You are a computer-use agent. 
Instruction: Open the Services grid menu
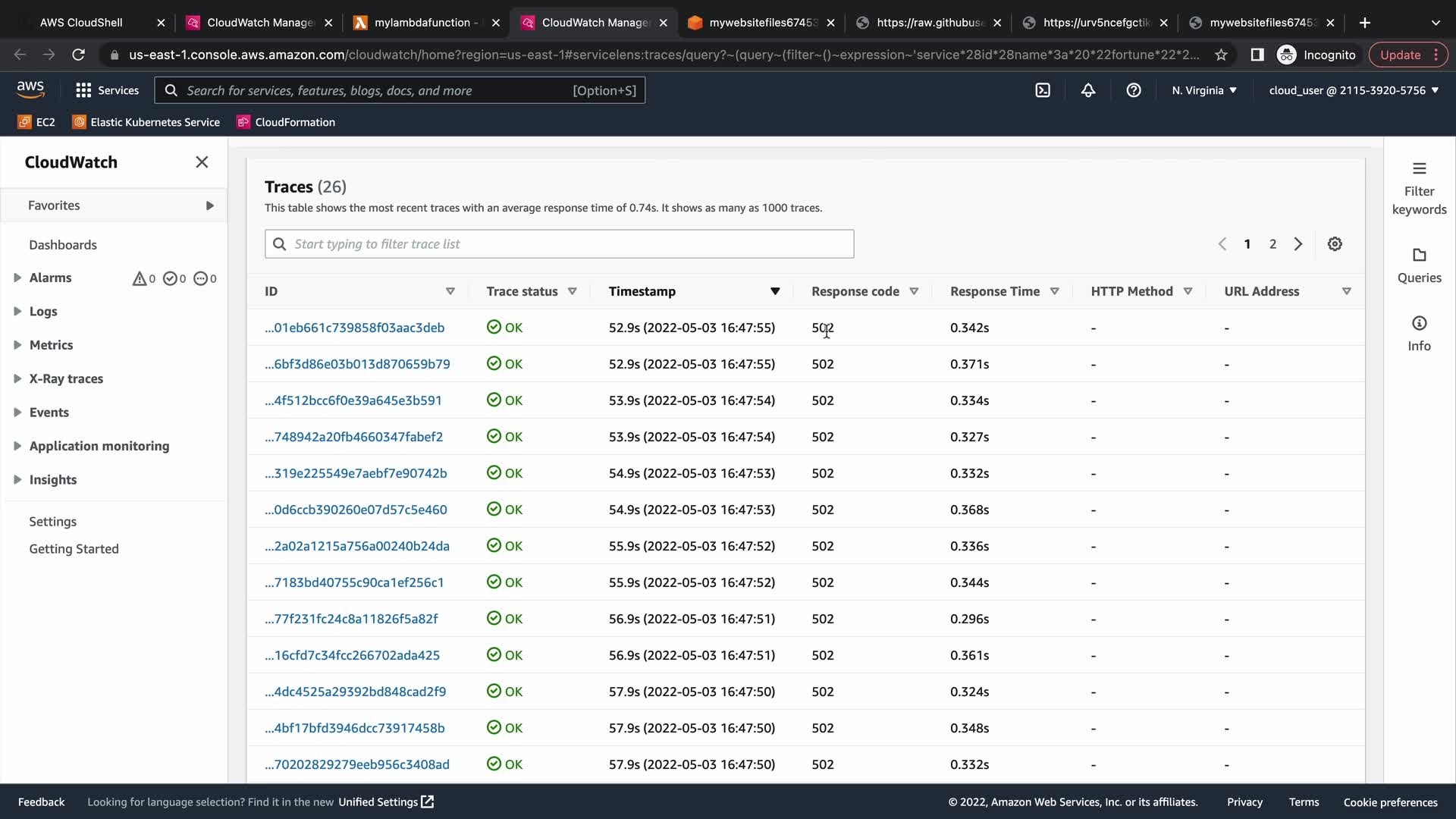(x=107, y=90)
